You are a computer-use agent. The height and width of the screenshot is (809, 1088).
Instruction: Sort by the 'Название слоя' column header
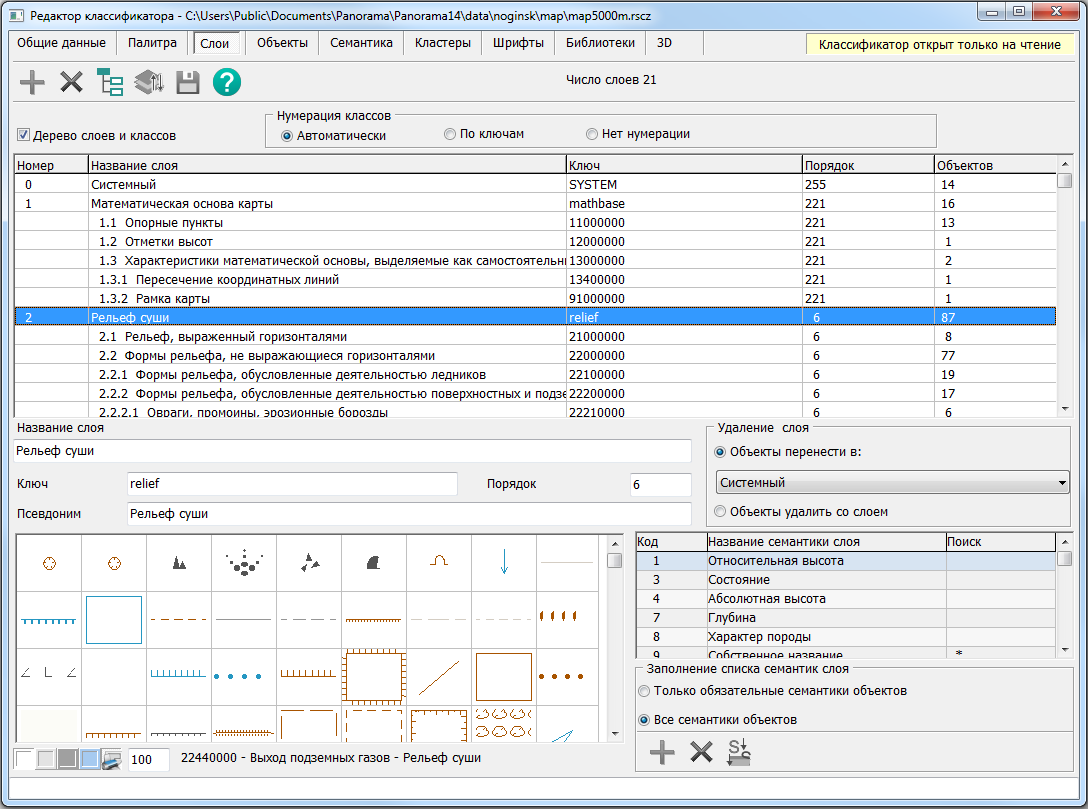[x=325, y=165]
